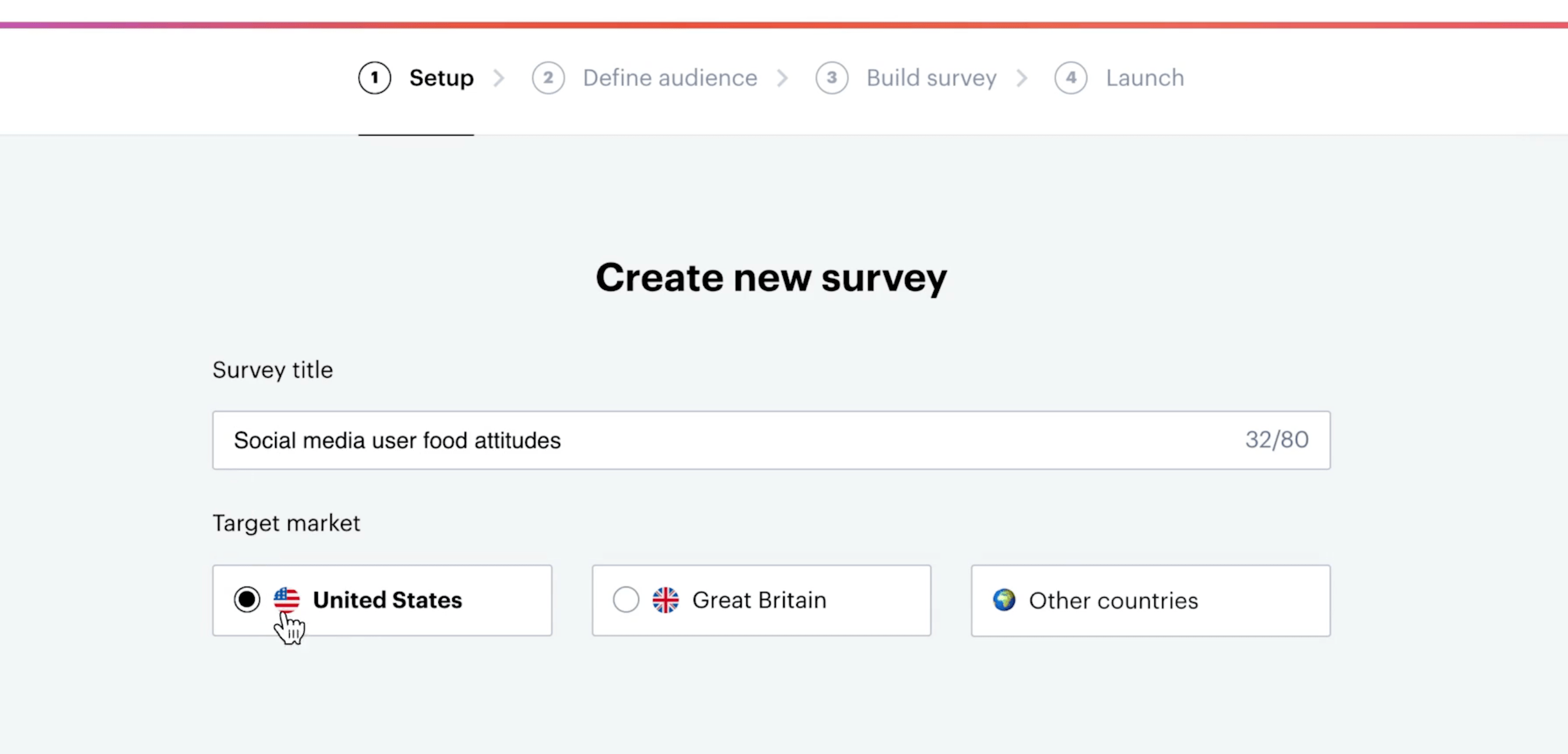The height and width of the screenshot is (754, 1568).
Task: Select the United States radio button
Action: click(247, 600)
